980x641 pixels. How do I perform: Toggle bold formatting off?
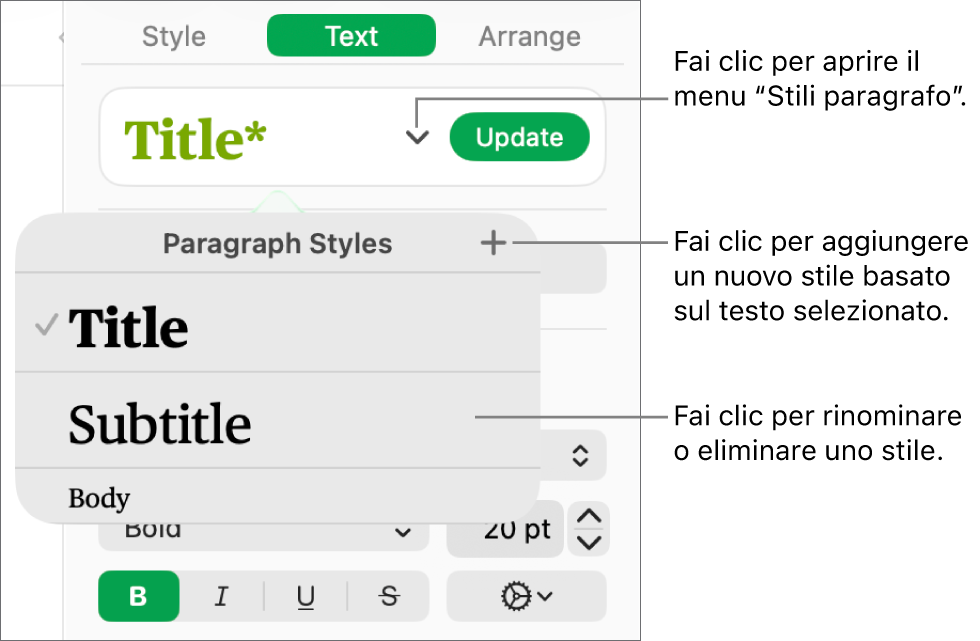(138, 596)
